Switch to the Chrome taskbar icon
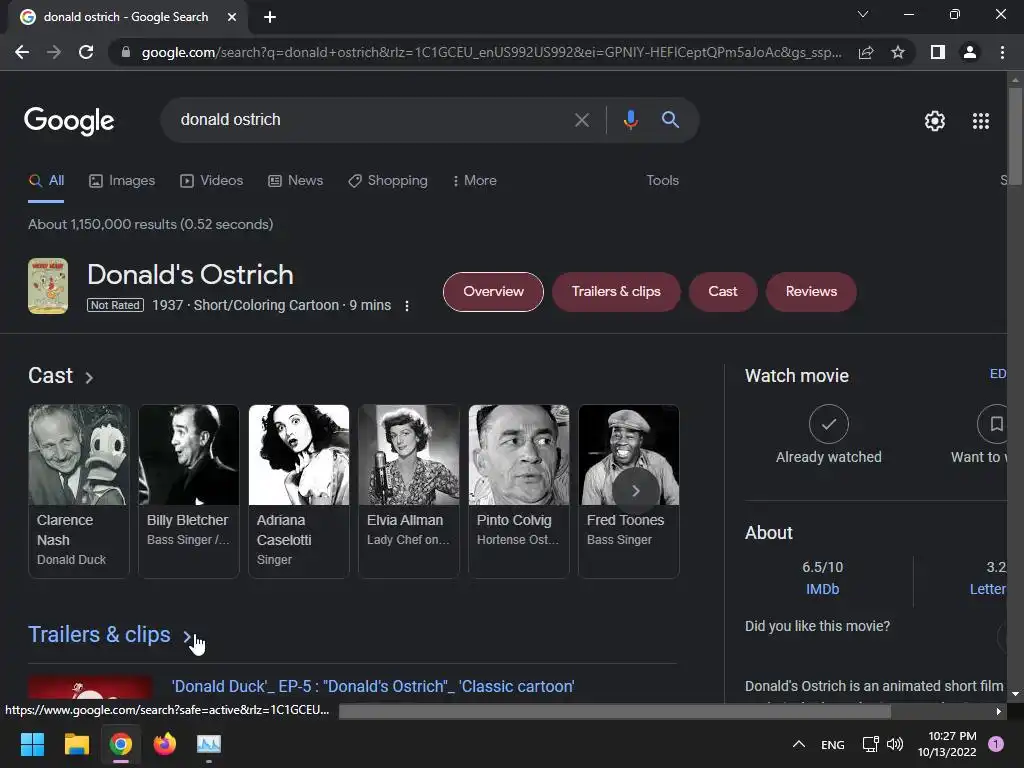The width and height of the screenshot is (1024, 768). click(x=121, y=744)
